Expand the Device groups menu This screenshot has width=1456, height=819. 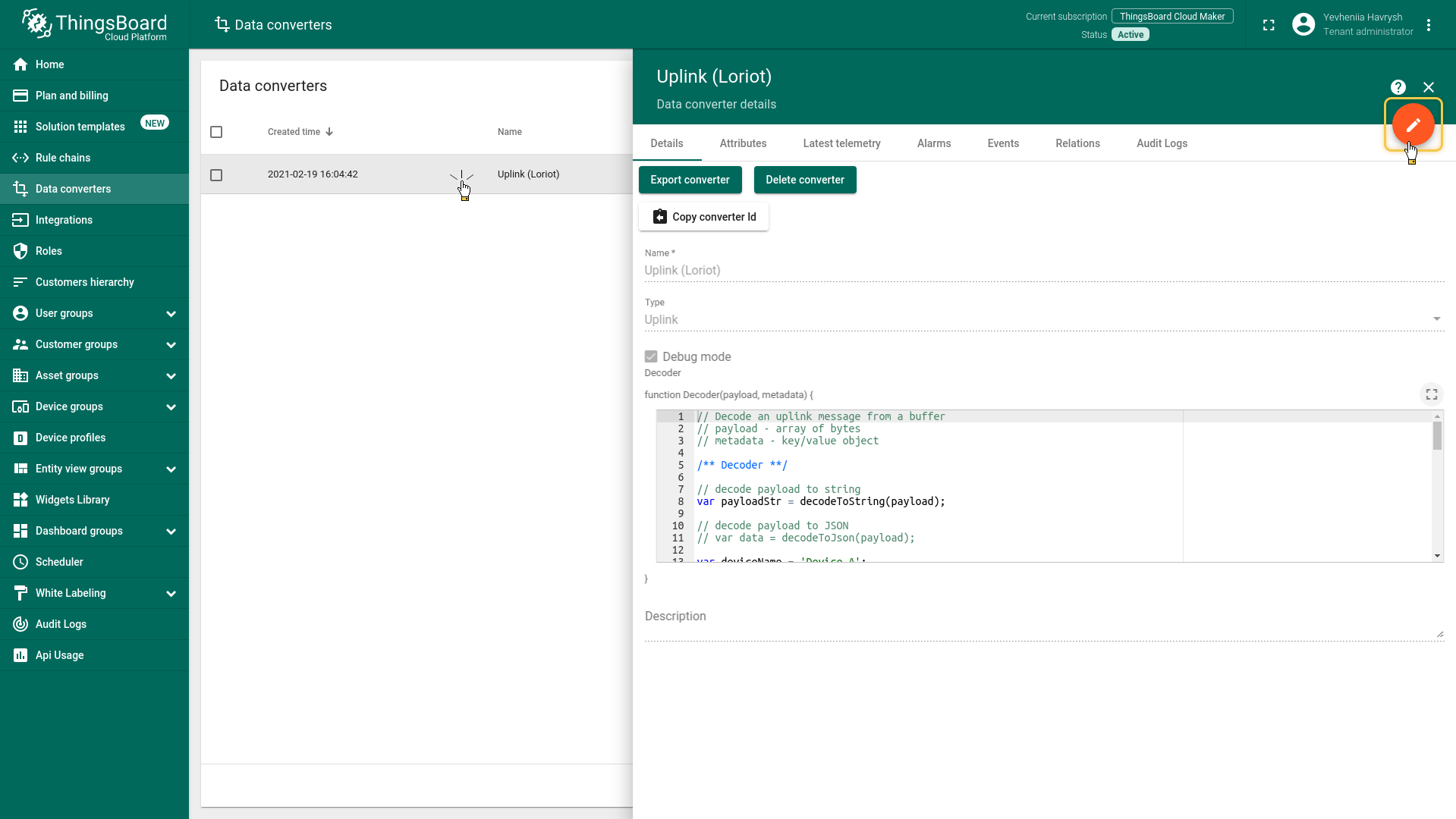pos(171,407)
